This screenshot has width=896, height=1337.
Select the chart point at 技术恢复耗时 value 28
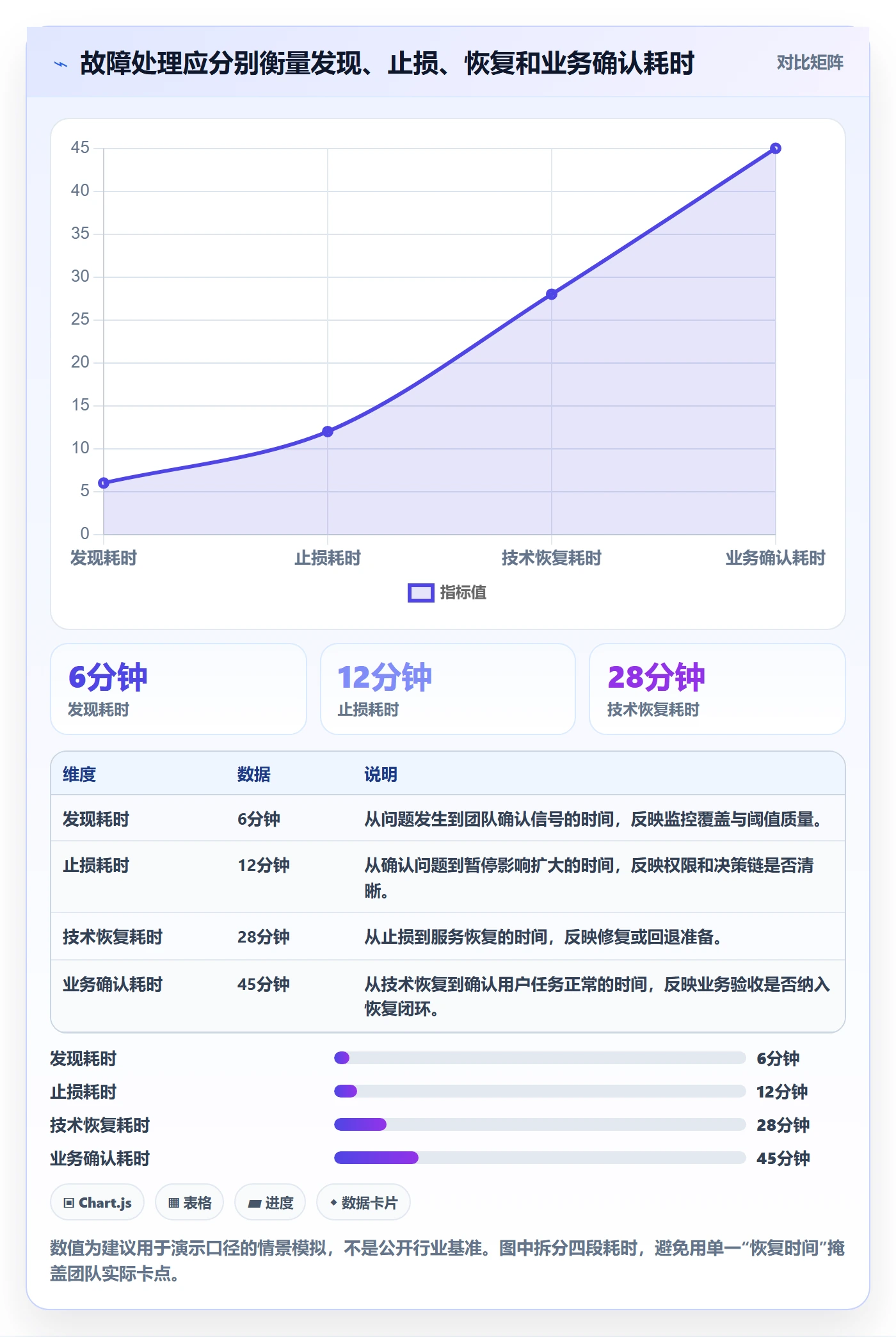[552, 295]
